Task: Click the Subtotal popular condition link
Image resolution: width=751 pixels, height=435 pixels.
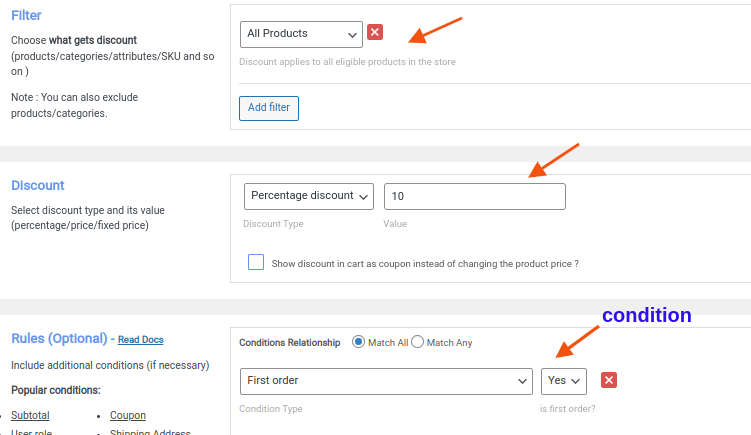Action: pos(30,415)
